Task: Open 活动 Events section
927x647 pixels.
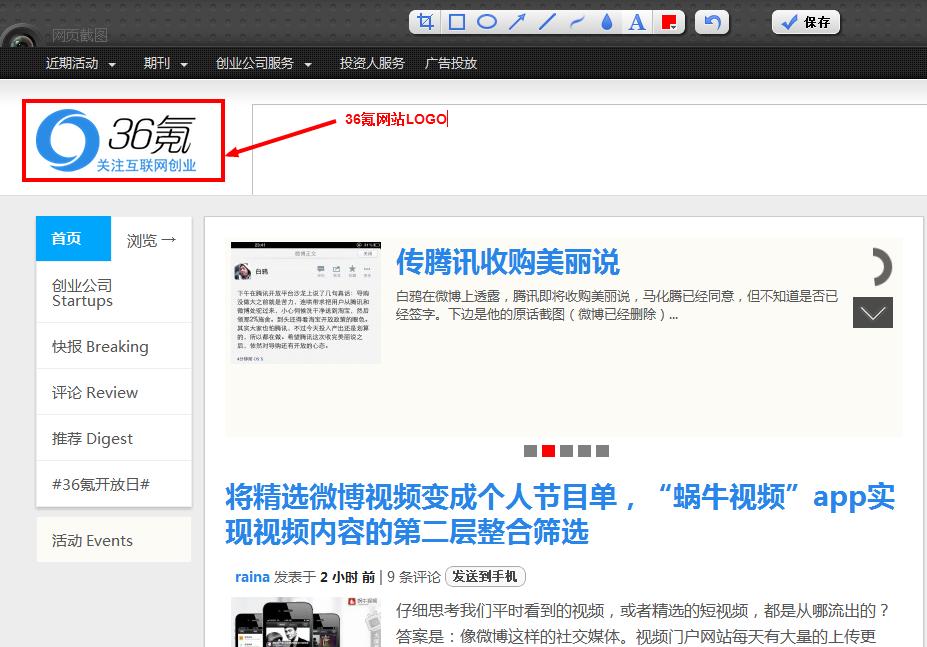Action: (x=114, y=540)
